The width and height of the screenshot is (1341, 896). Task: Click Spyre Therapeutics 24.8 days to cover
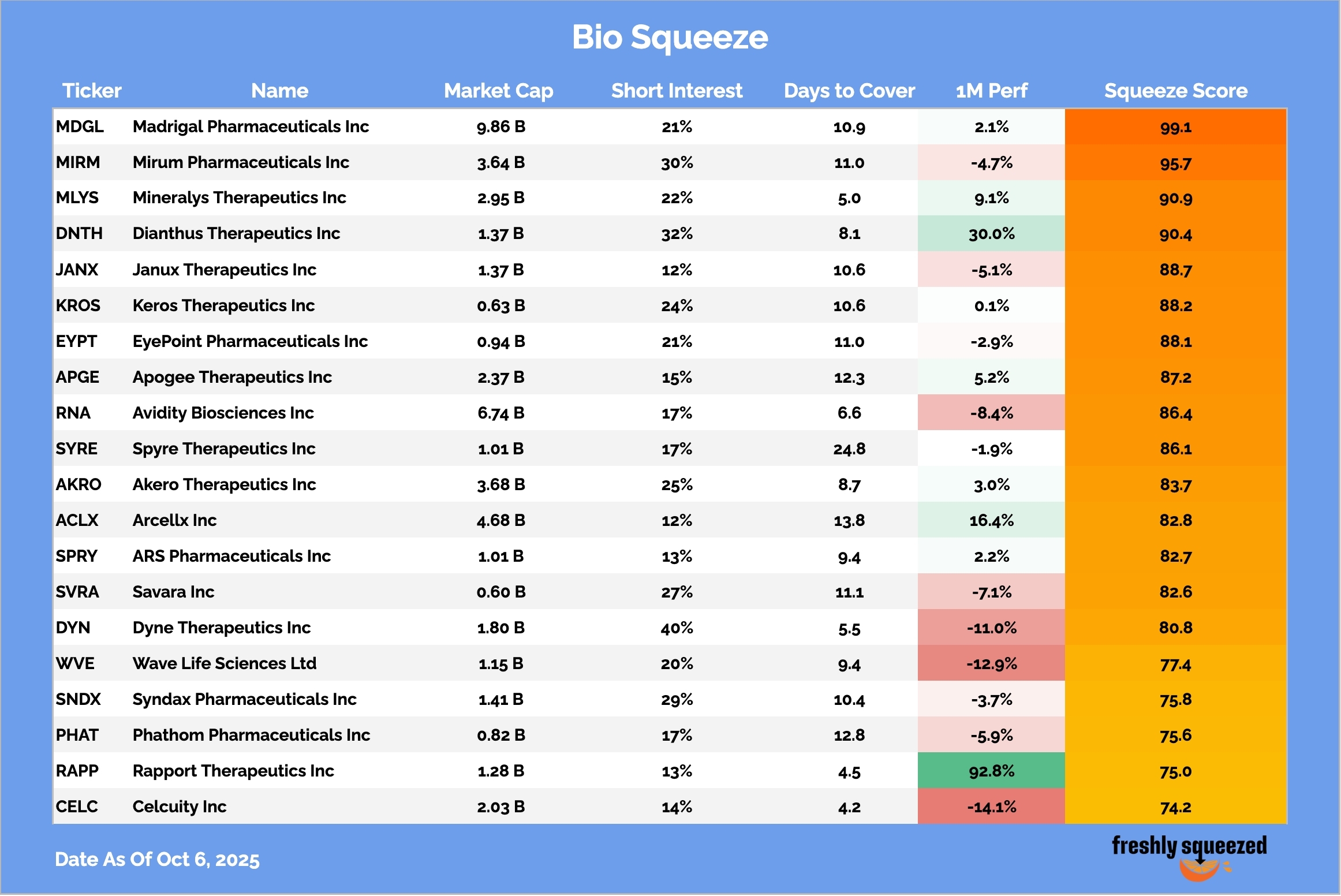tap(849, 449)
